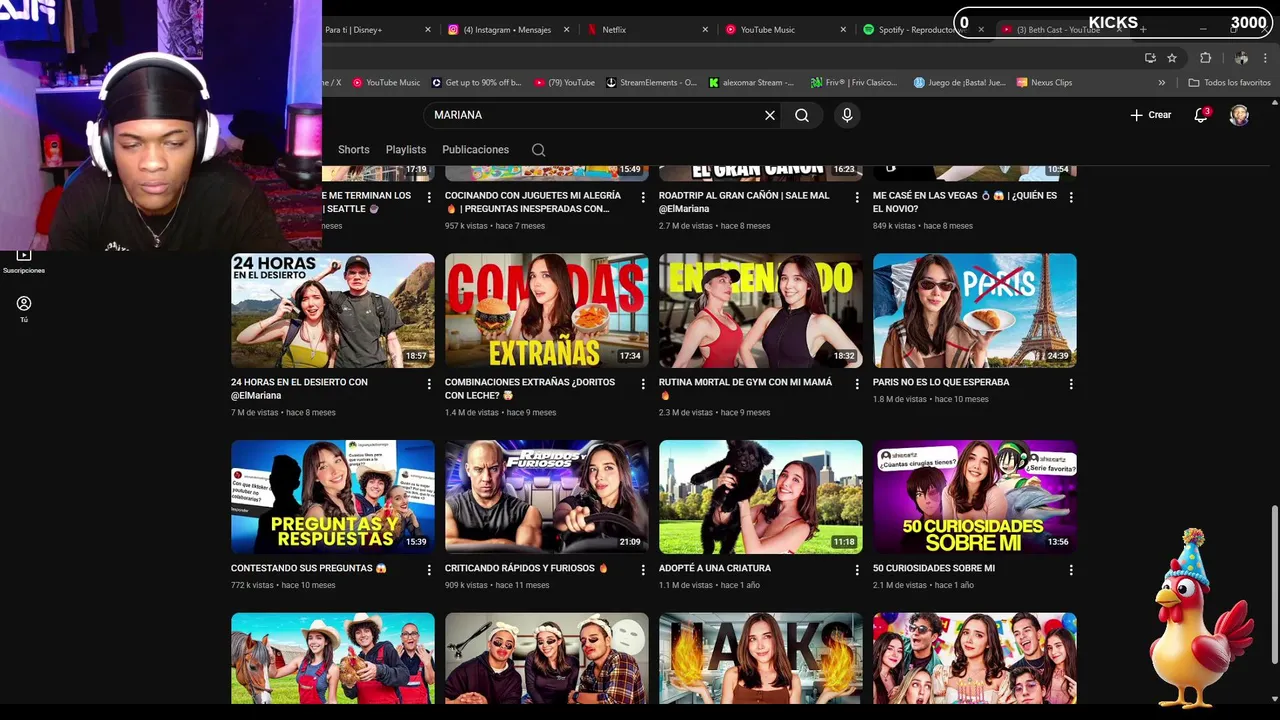Switch to the Playlists channel tab

[x=406, y=149]
